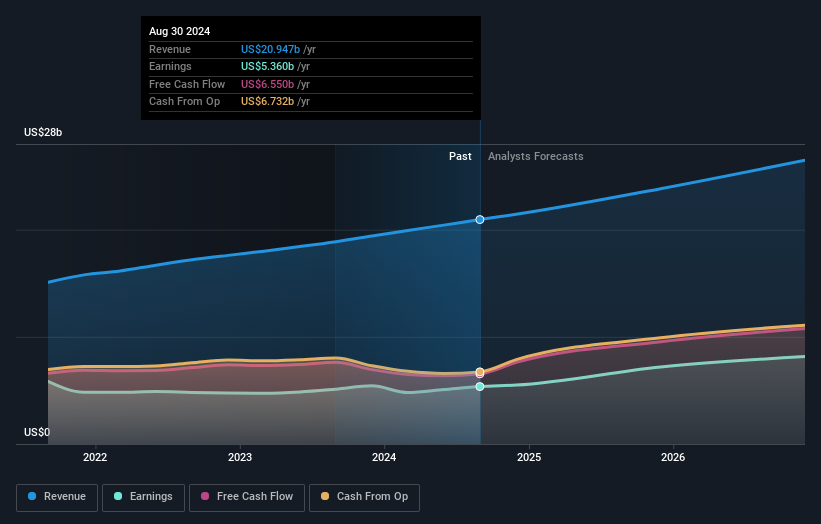
Task: Toggle the Free Cash Flow legend button
Action: coord(247,497)
